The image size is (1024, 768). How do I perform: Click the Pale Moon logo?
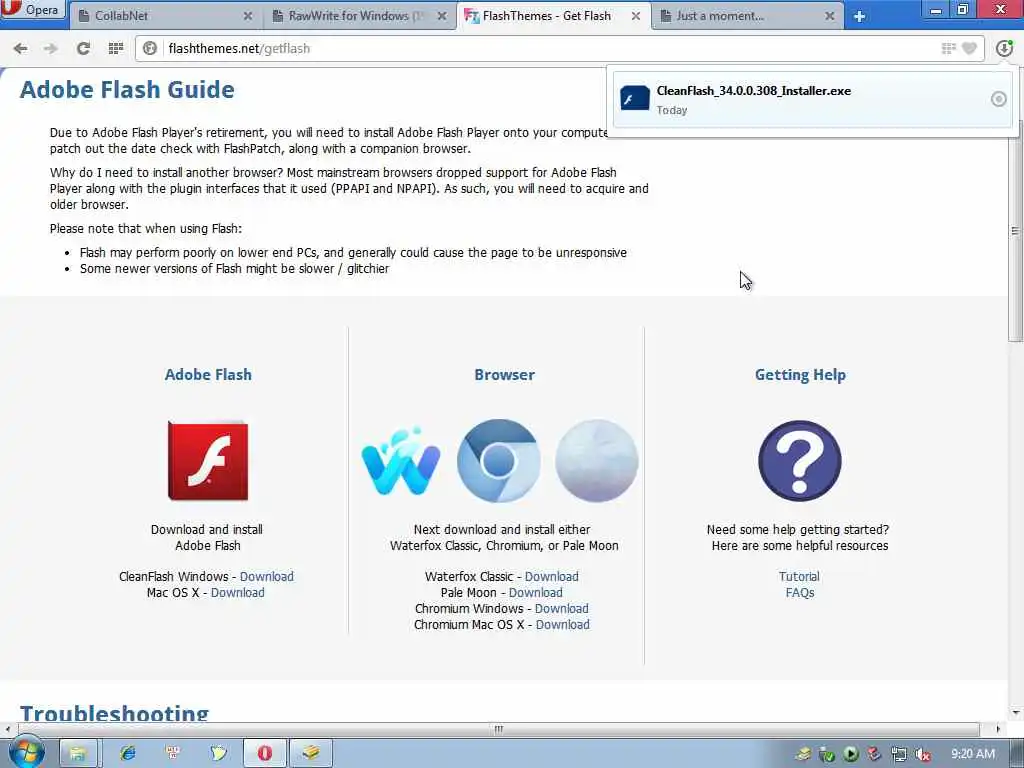coord(596,461)
